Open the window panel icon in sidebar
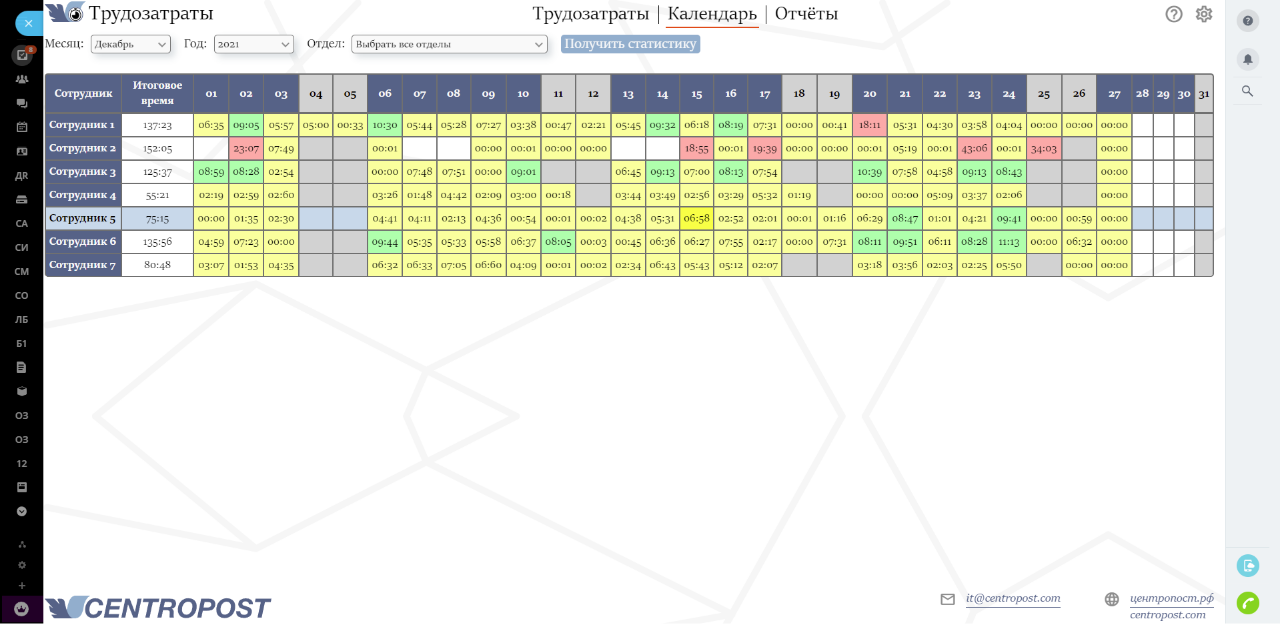Screen dimensions: 1280x624 pyautogui.click(x=22, y=487)
